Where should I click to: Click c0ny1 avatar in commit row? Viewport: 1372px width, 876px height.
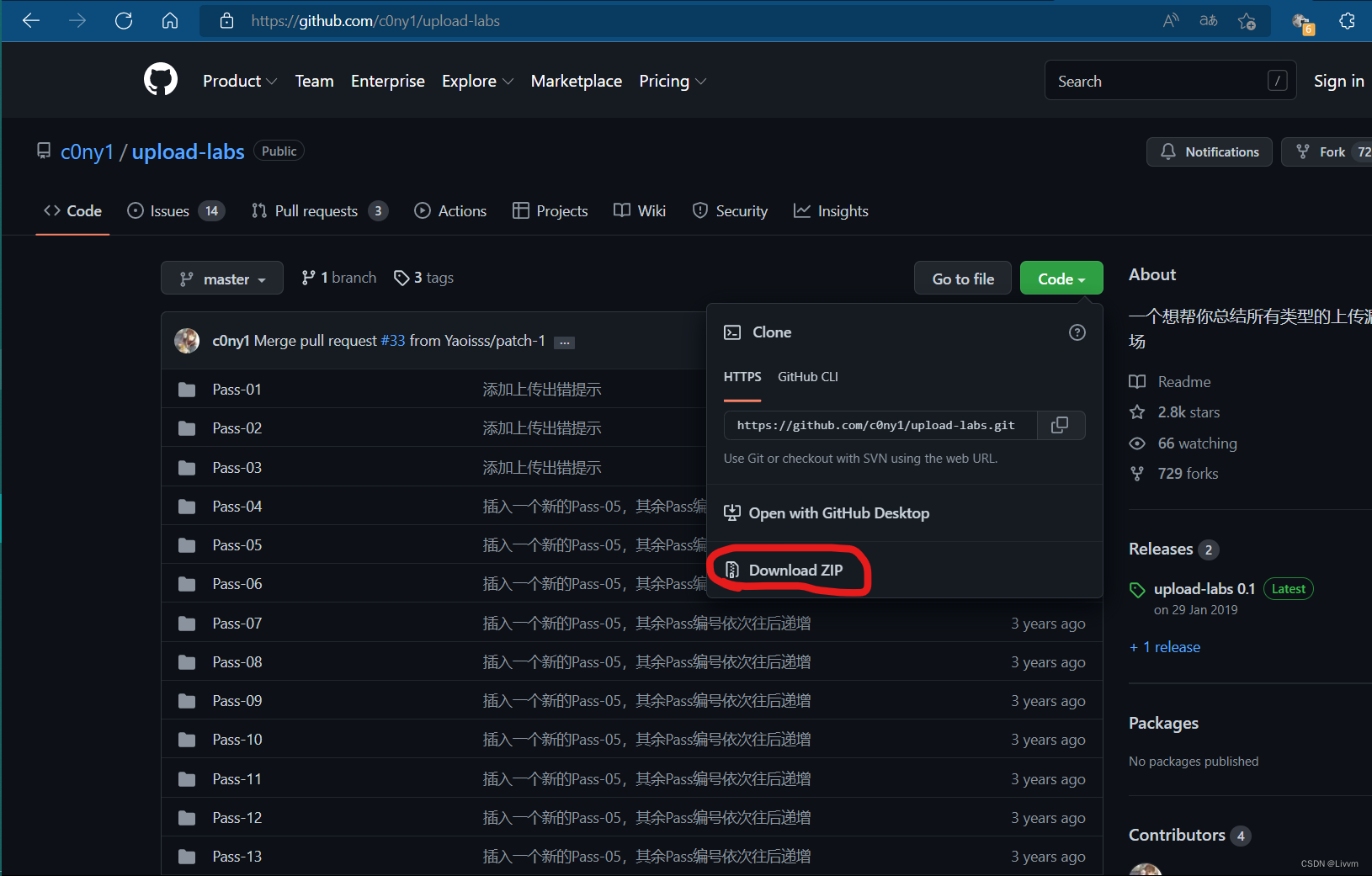(x=187, y=341)
